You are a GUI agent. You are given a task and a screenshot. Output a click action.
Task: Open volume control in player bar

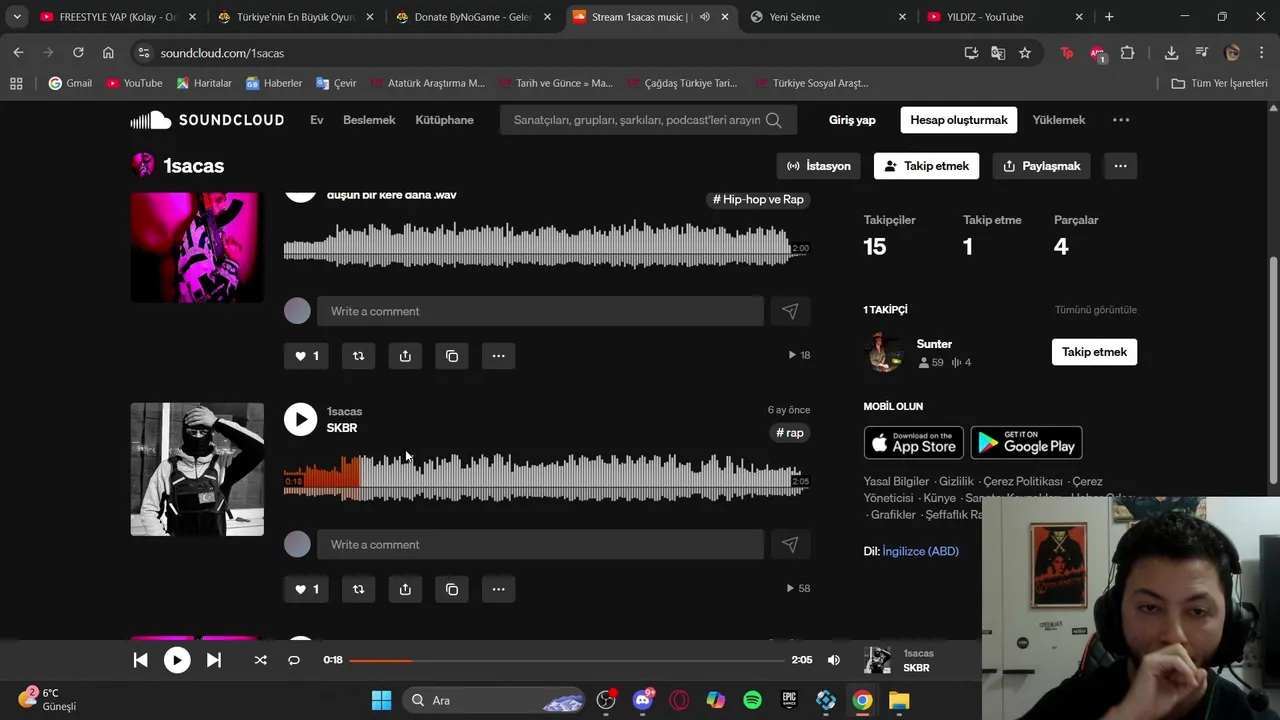coord(834,660)
